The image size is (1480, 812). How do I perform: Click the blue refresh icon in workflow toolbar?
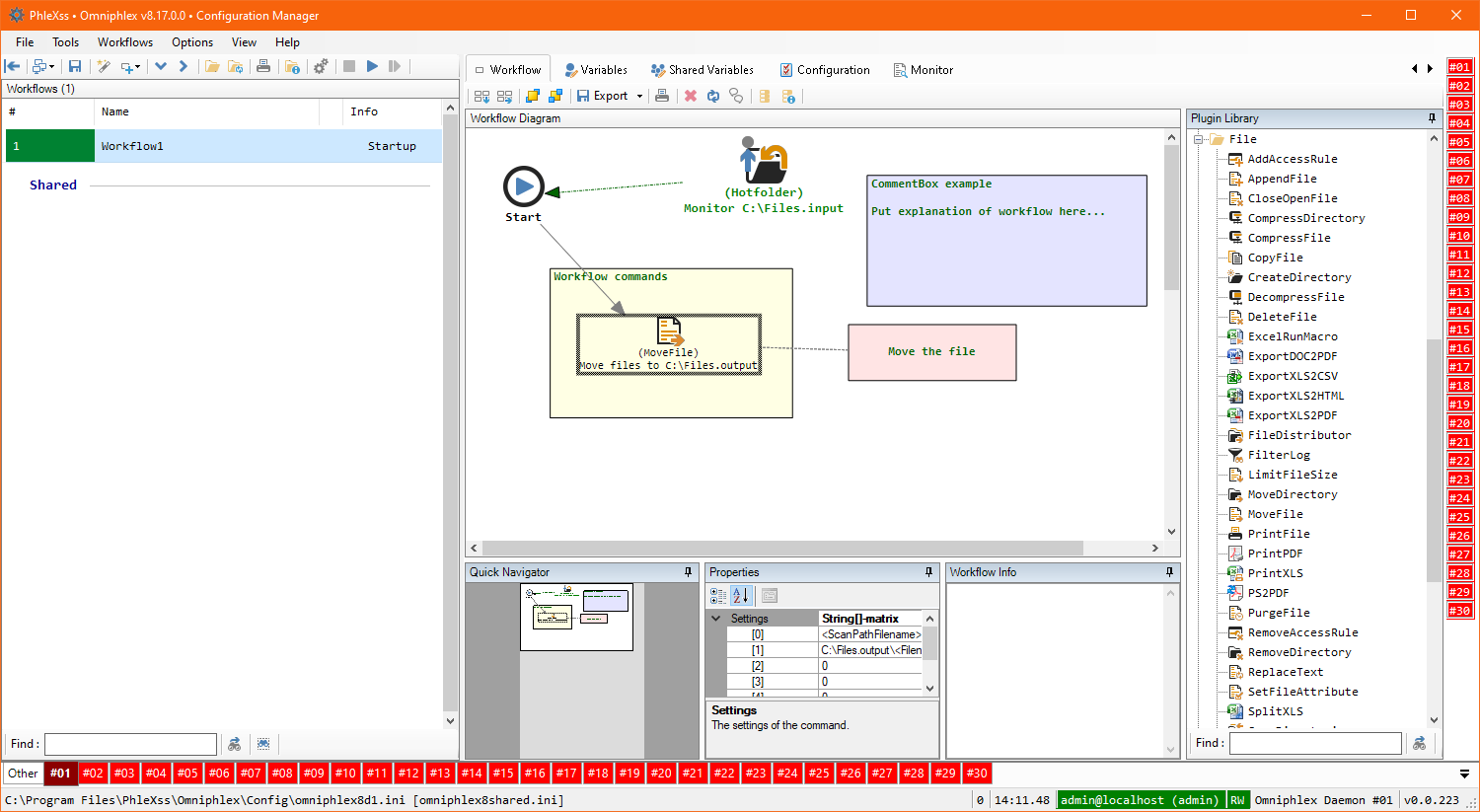tap(713, 96)
